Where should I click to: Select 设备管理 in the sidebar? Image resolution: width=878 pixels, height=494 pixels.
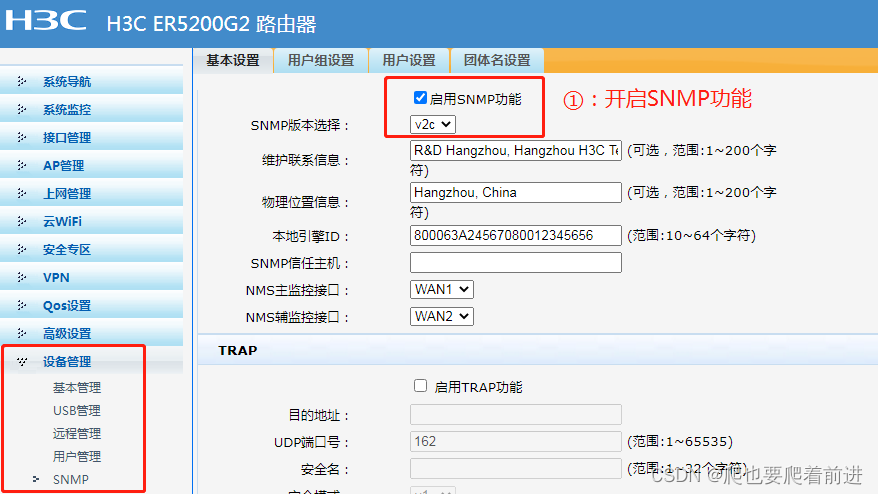[67, 362]
